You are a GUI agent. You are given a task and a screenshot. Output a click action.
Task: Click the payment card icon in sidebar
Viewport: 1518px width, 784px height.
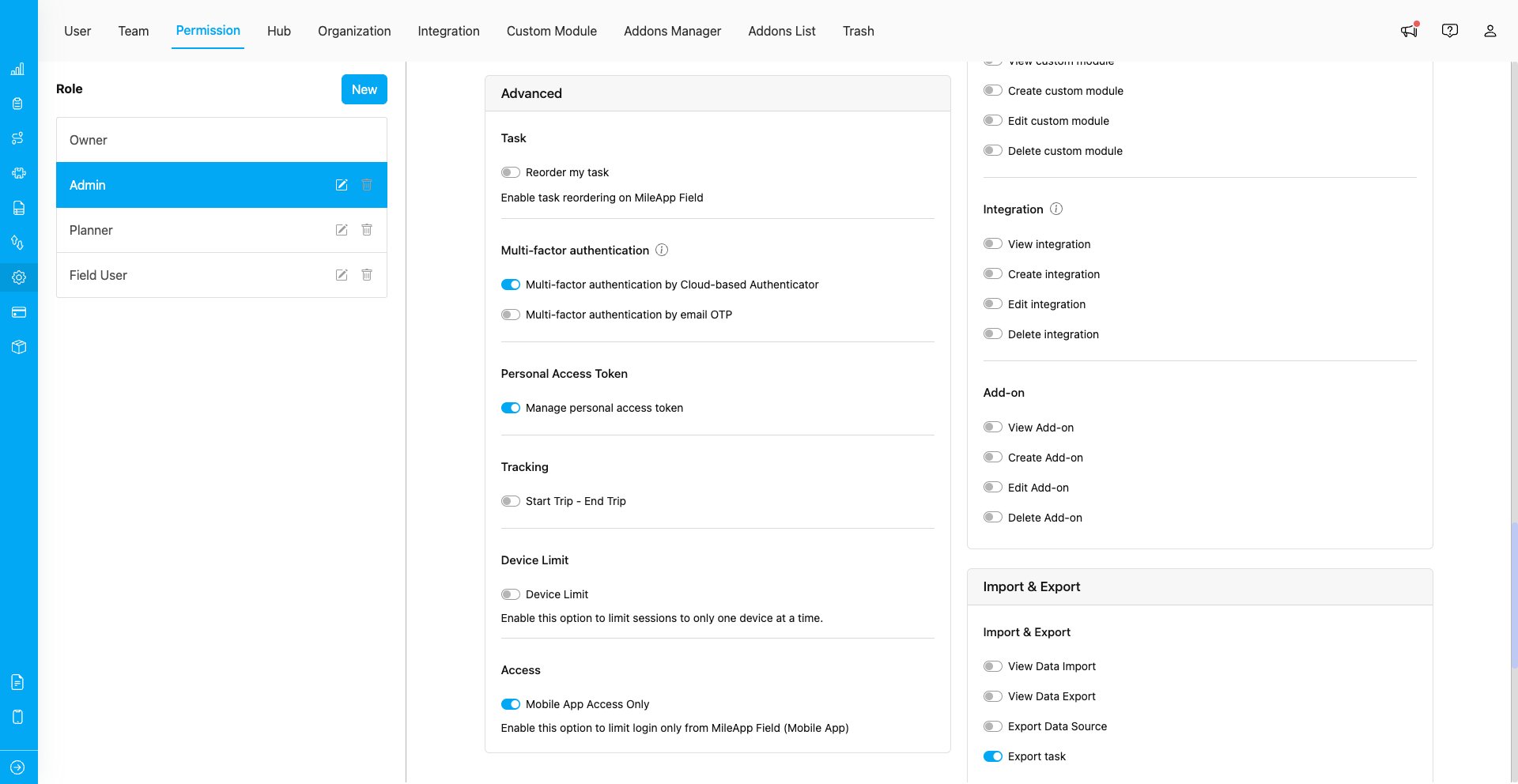tap(19, 312)
